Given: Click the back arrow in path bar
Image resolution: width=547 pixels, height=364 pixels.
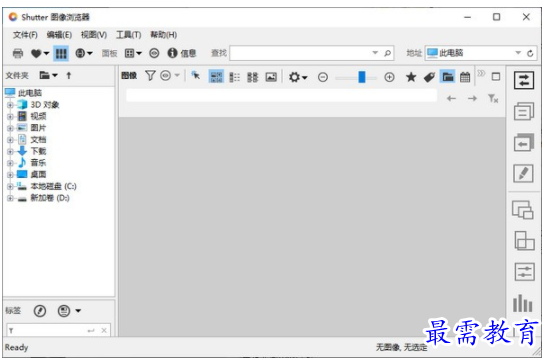Looking at the screenshot, I should pyautogui.click(x=451, y=98).
